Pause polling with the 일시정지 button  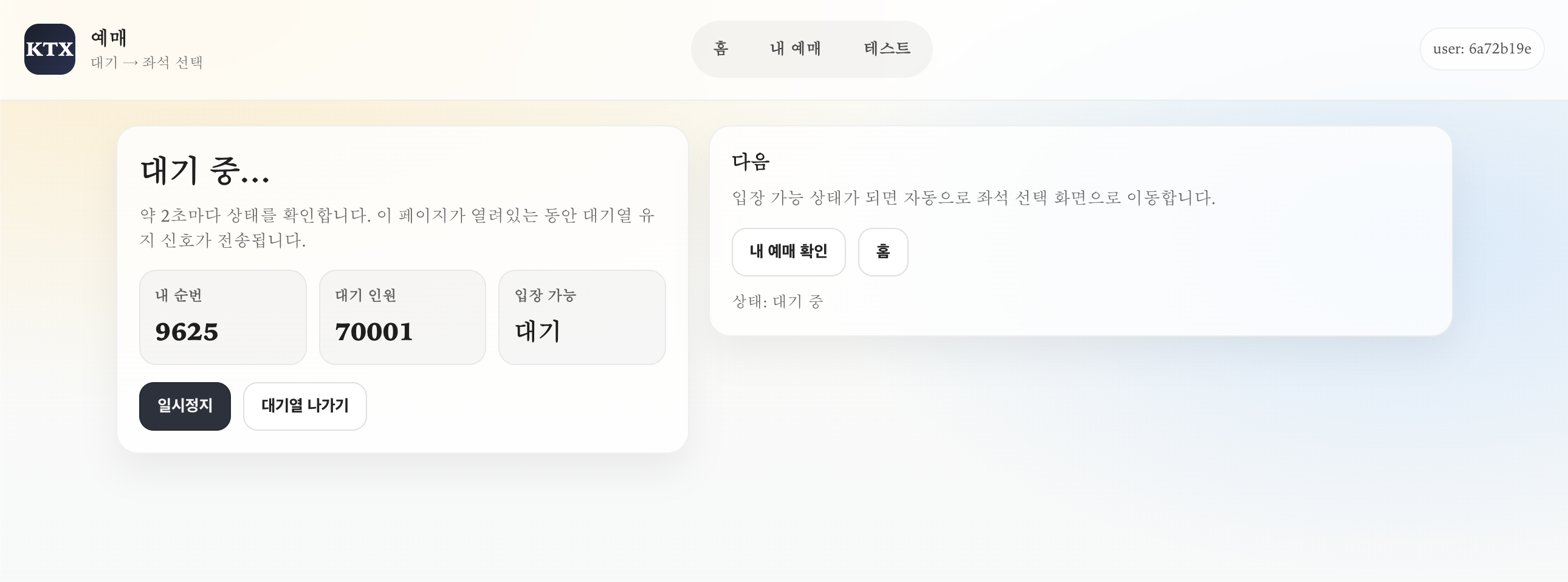(184, 406)
